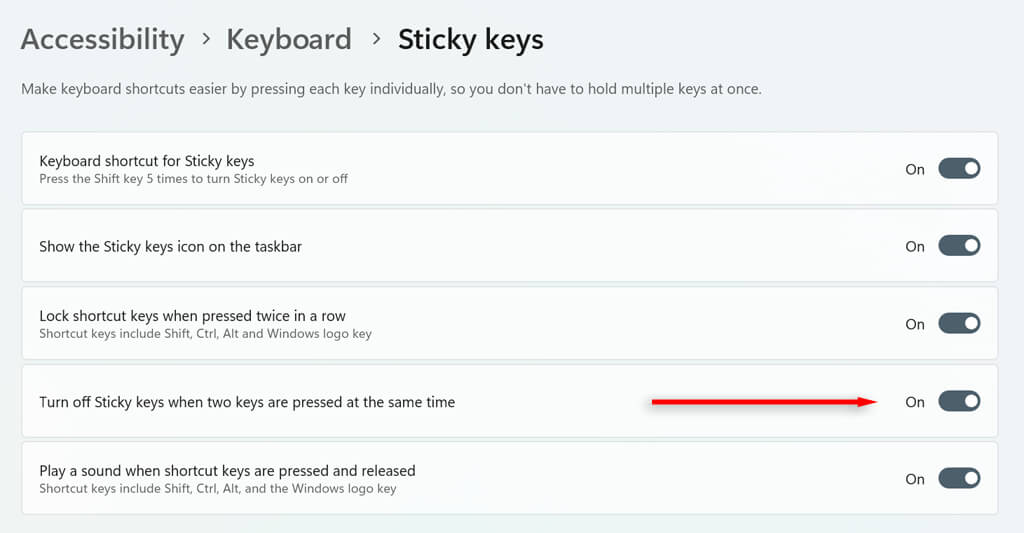1024x533 pixels.
Task: Go back to Accessibility breadcrumb
Action: coord(102,40)
